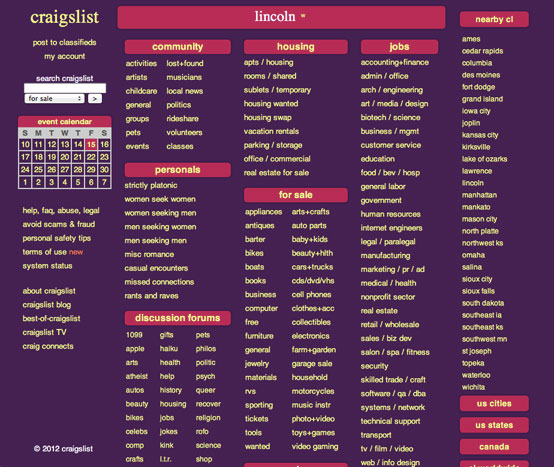Open the 'haiku' discussion forum
The height and width of the screenshot is (467, 554).
[169, 349]
